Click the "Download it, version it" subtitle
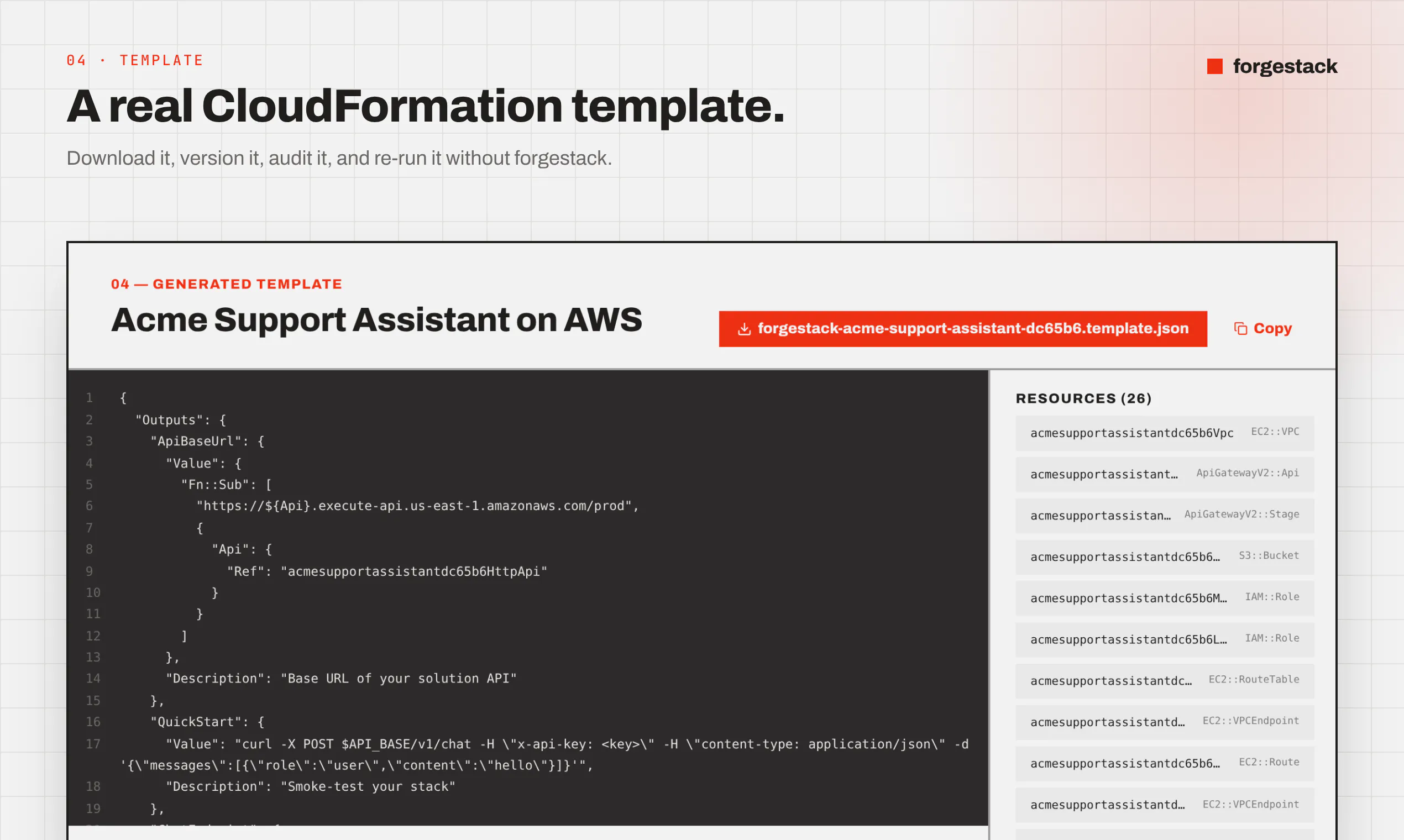Screen dimensions: 1404x840 point(339,158)
